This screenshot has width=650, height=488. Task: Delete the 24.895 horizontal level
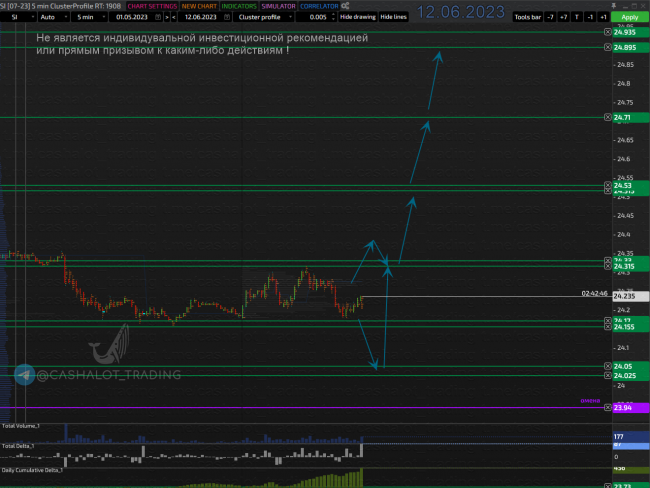[x=608, y=48]
